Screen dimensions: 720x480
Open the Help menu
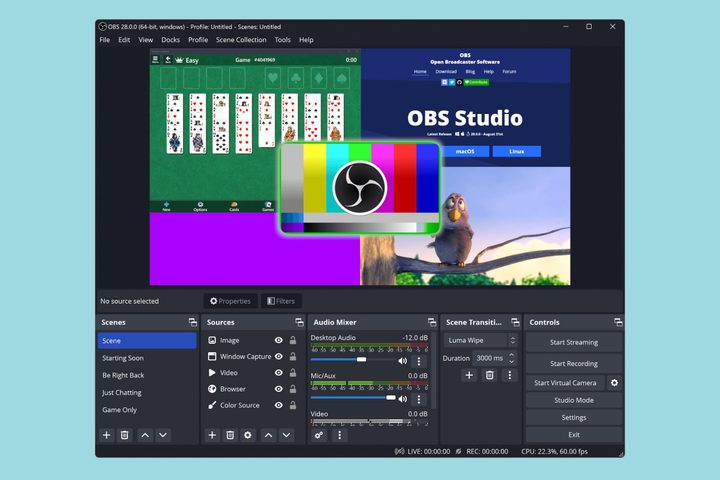coord(306,40)
